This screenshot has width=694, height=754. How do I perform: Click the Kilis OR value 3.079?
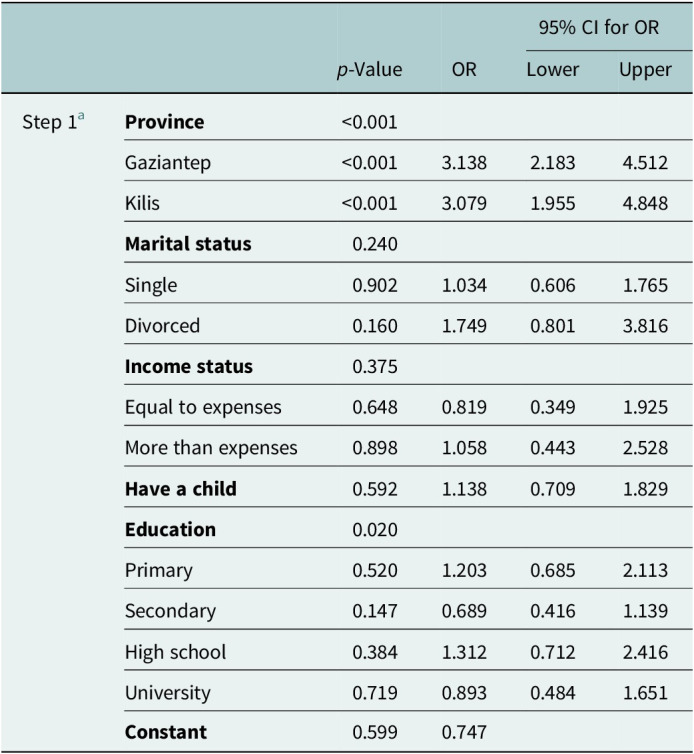pyautogui.click(x=464, y=203)
